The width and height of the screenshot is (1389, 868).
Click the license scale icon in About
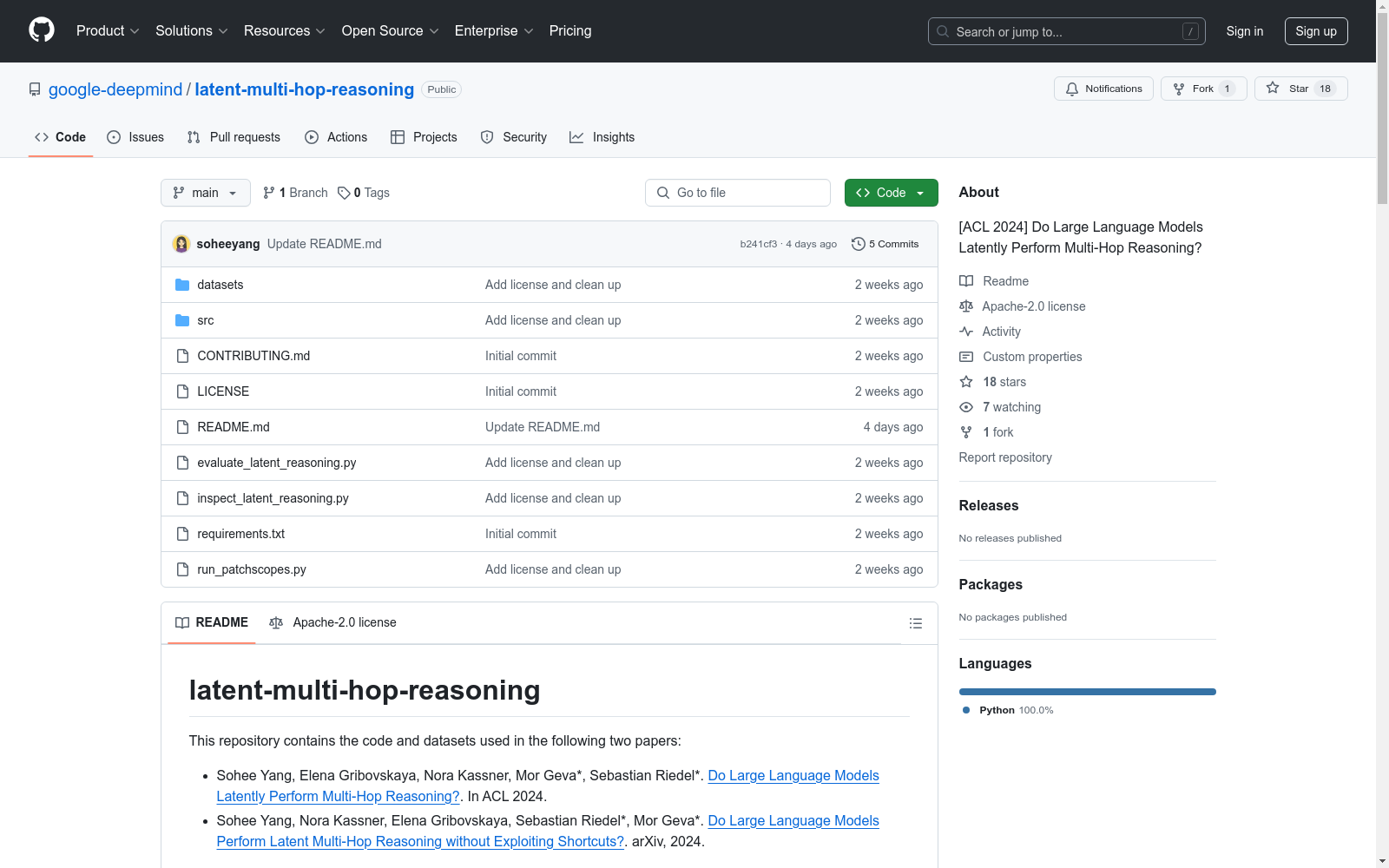(x=966, y=306)
